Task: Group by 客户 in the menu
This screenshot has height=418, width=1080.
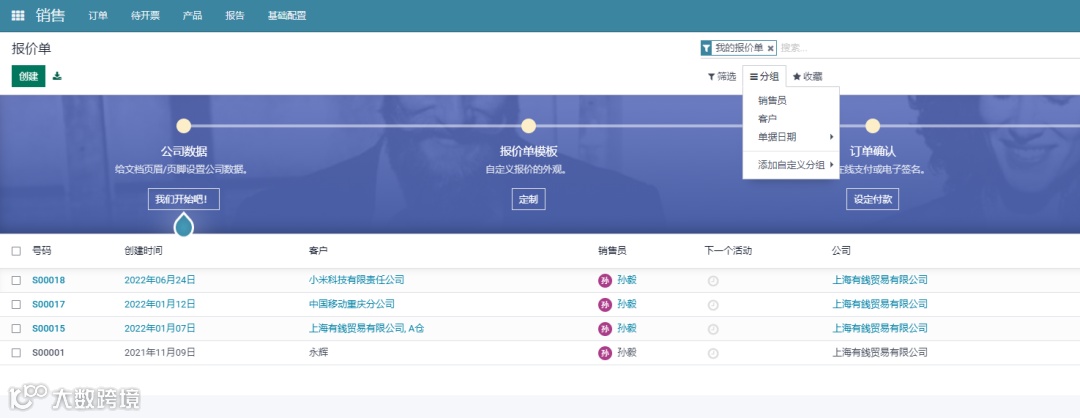Action: point(791,118)
